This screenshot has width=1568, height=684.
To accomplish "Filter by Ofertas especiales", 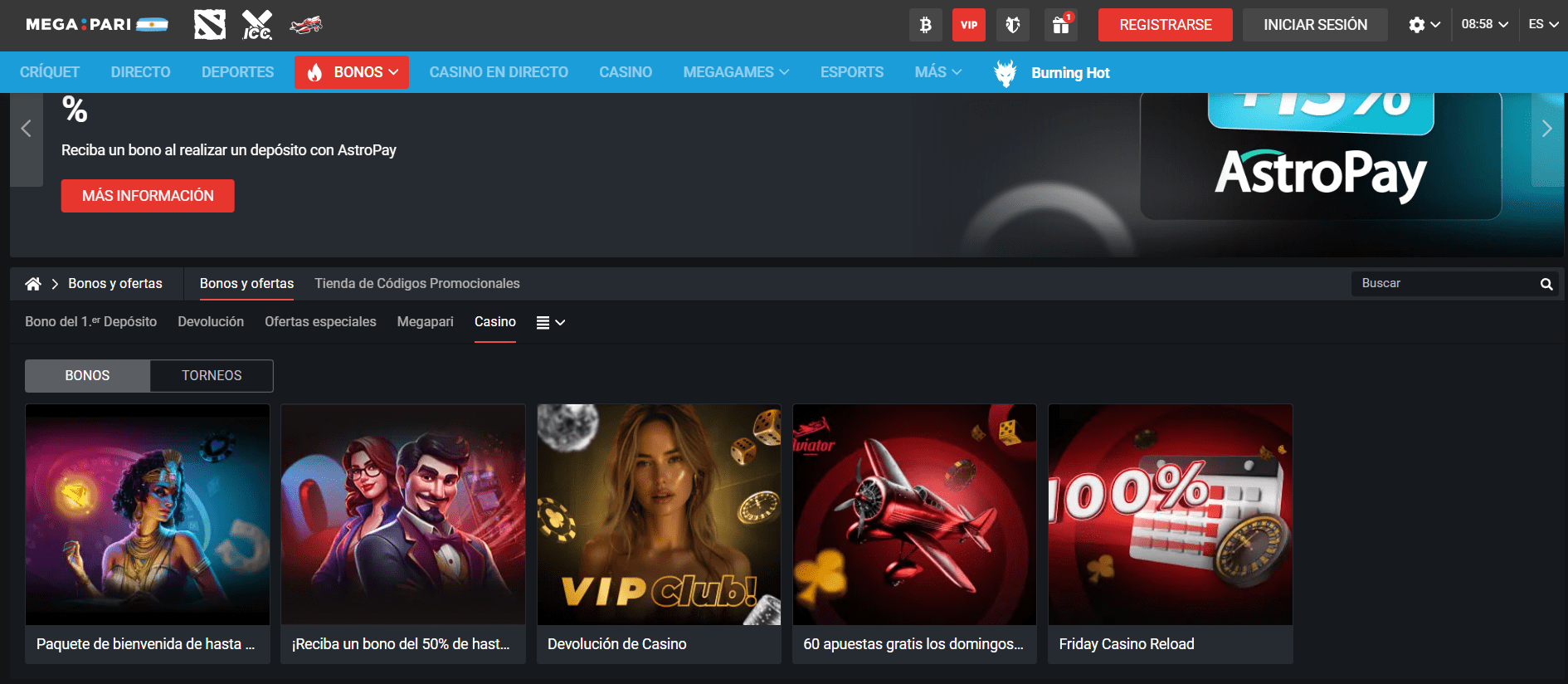I will tap(320, 322).
